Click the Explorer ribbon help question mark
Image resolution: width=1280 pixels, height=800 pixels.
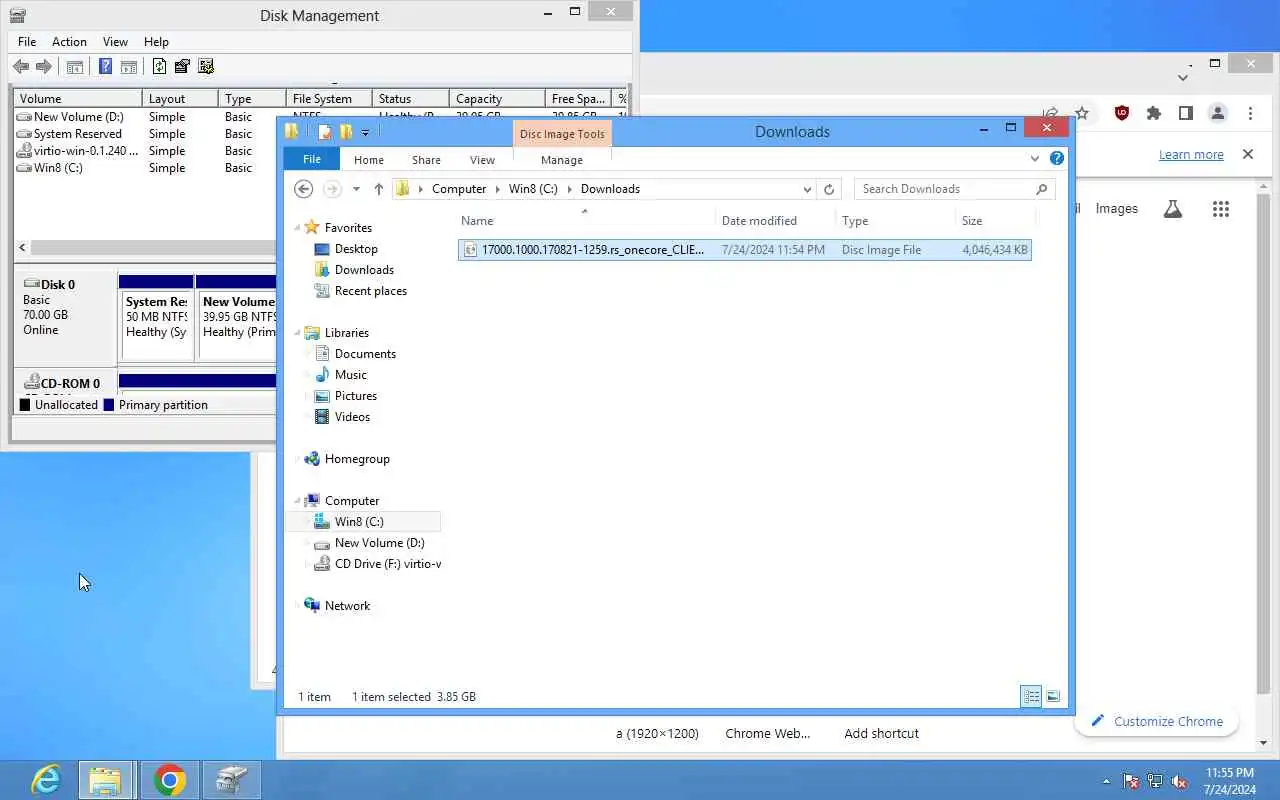pos(1057,158)
